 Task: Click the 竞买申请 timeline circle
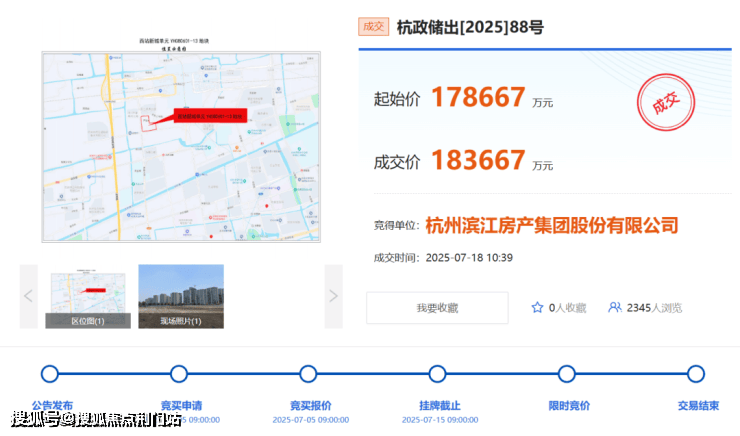[179, 374]
